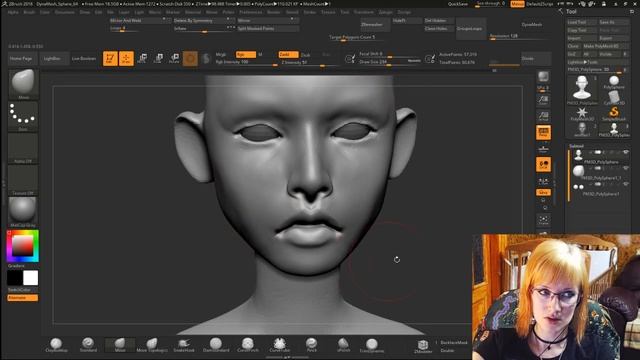Open the Document menu
This screenshot has height=360, width=640.
pyautogui.click(x=64, y=12)
